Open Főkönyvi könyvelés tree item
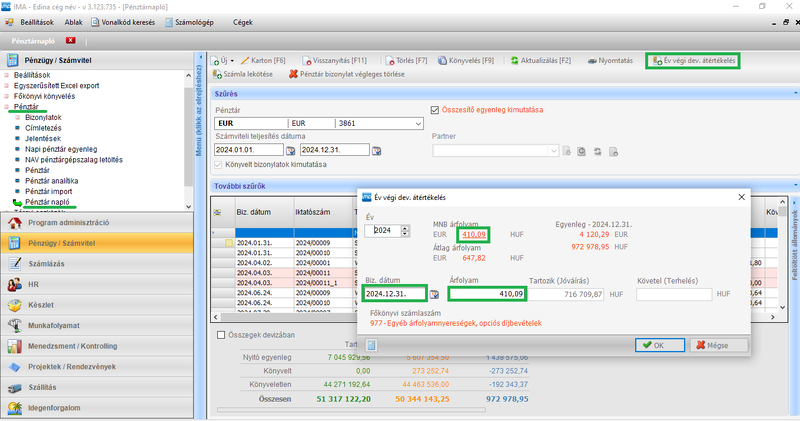The width and height of the screenshot is (800, 421). (x=44, y=96)
